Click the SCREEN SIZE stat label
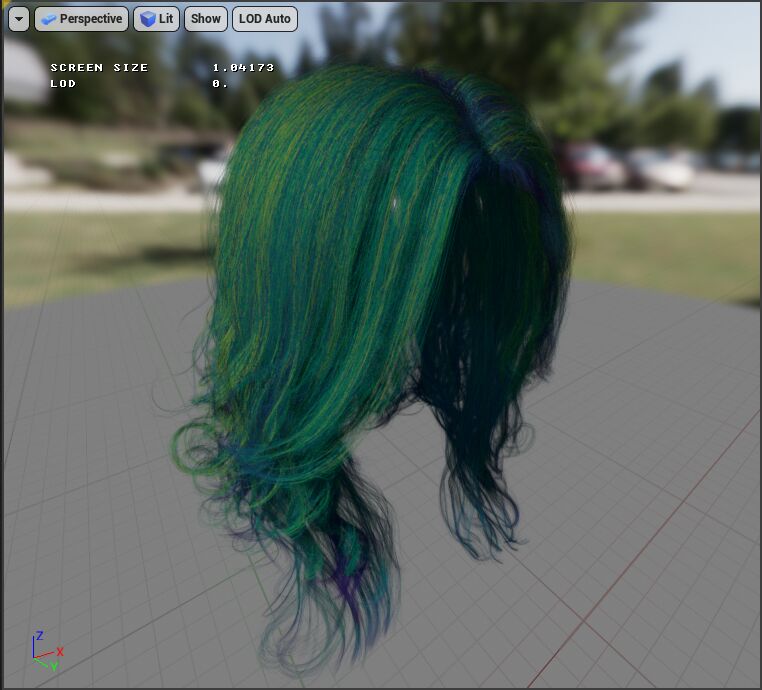The width and height of the screenshot is (762, 690). (99, 68)
